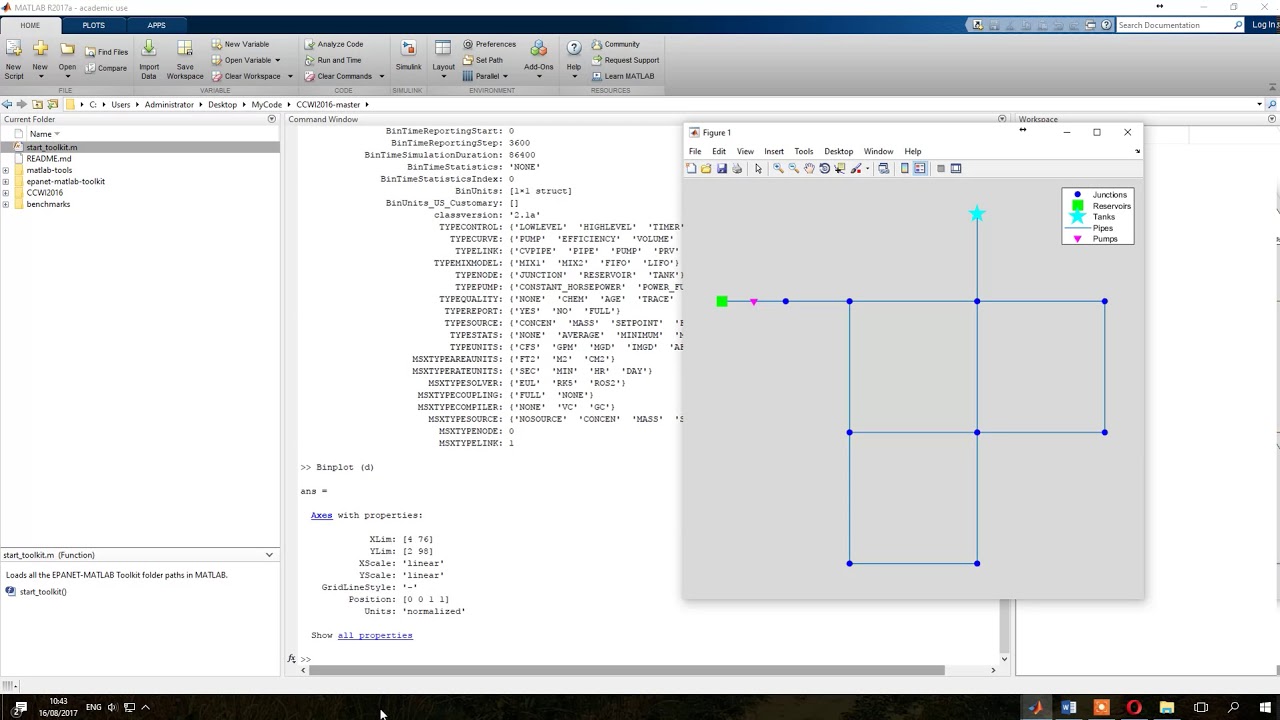Select start_toolkit.m file in Current Folder

coord(52,147)
